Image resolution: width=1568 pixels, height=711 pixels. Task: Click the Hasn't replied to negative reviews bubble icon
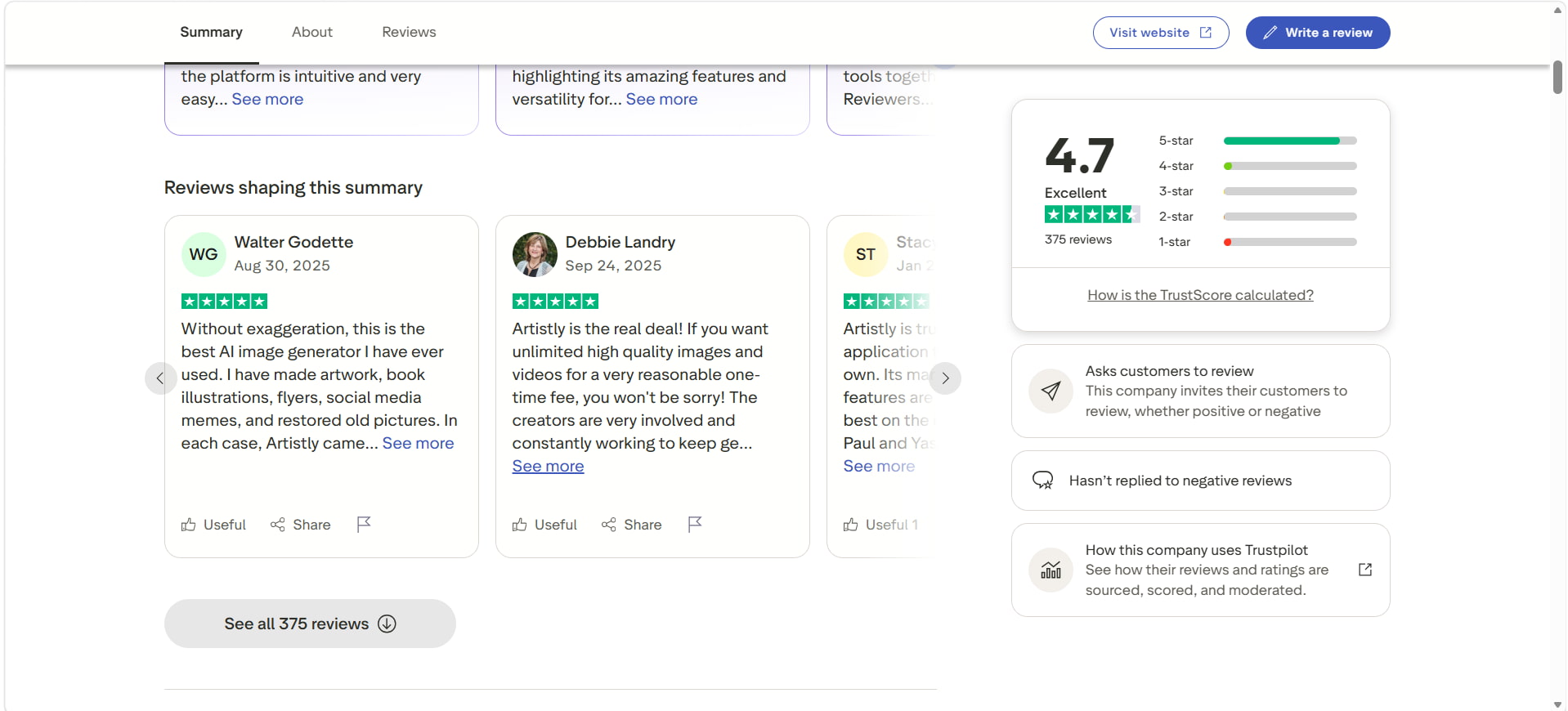pyautogui.click(x=1042, y=481)
